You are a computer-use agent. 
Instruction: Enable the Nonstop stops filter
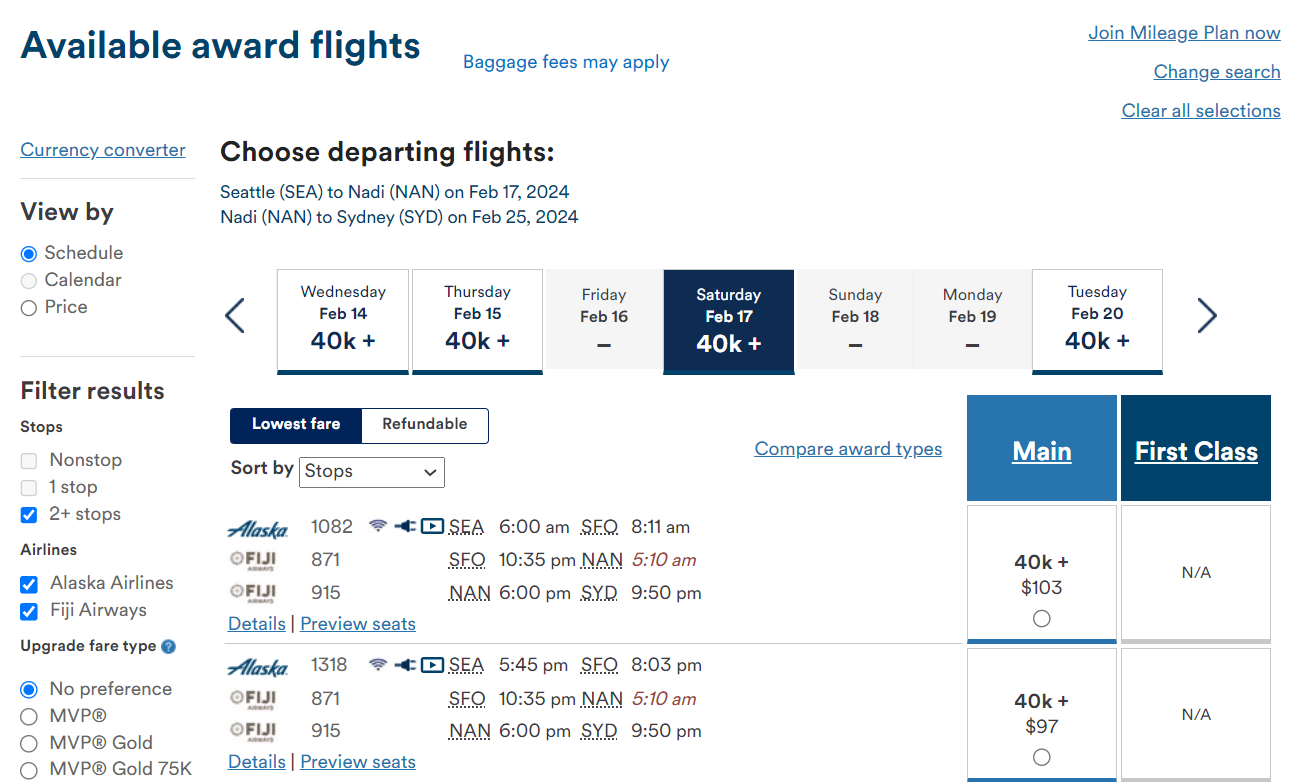[30, 459]
